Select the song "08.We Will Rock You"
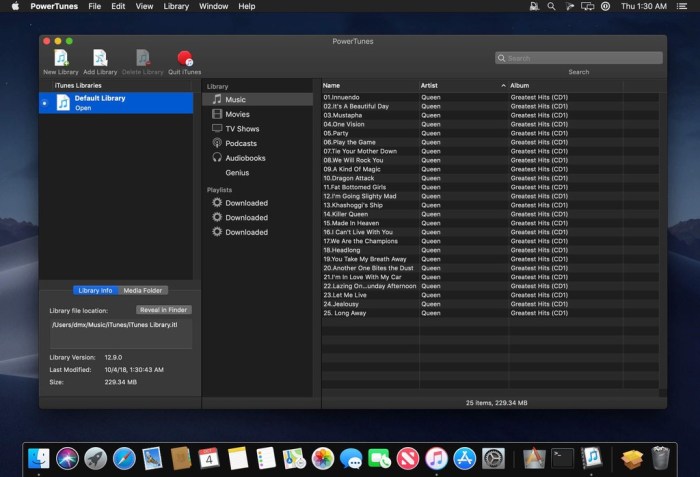This screenshot has height=477, width=700. pyautogui.click(x=353, y=160)
